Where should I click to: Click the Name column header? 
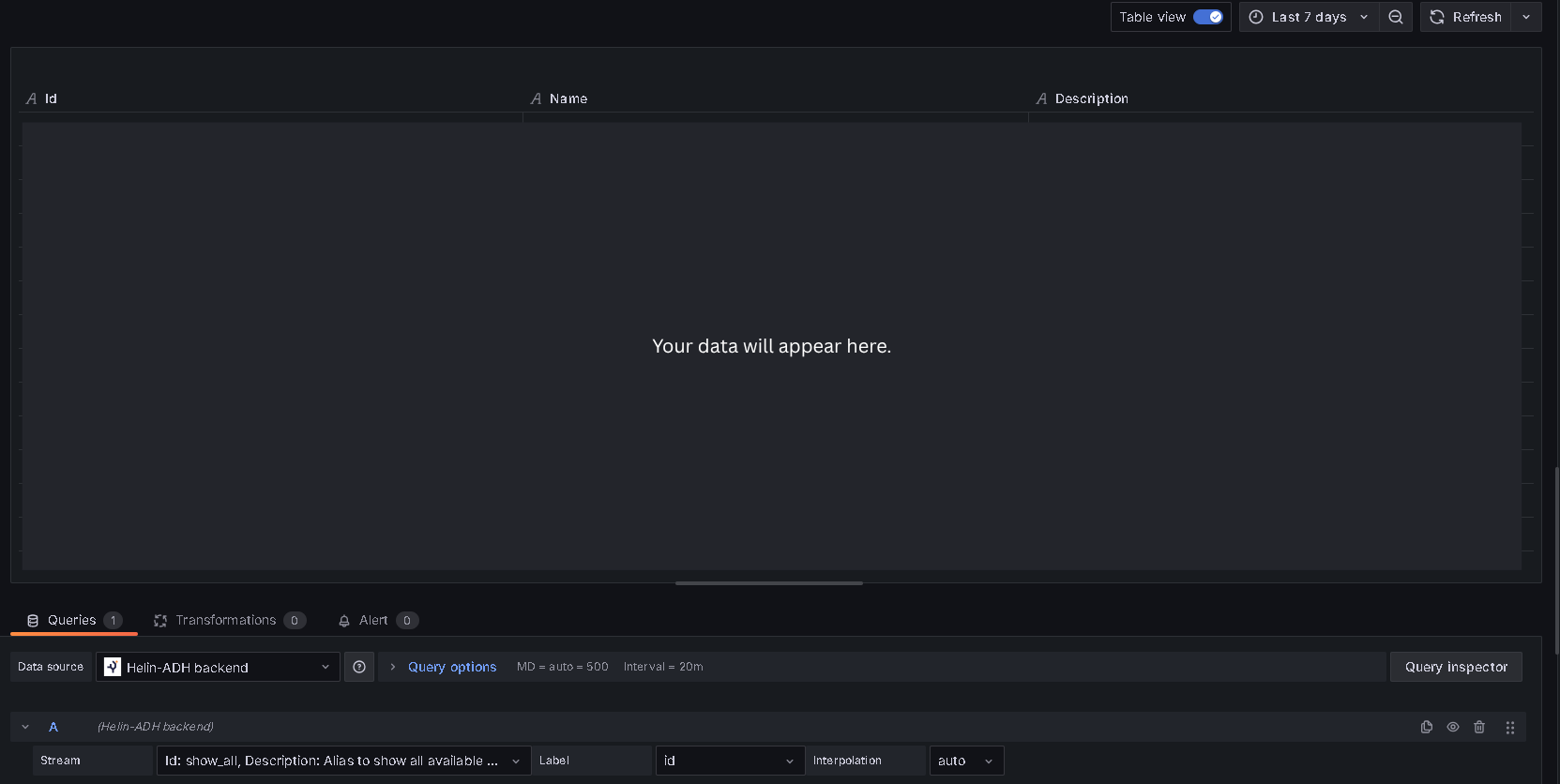(x=568, y=98)
